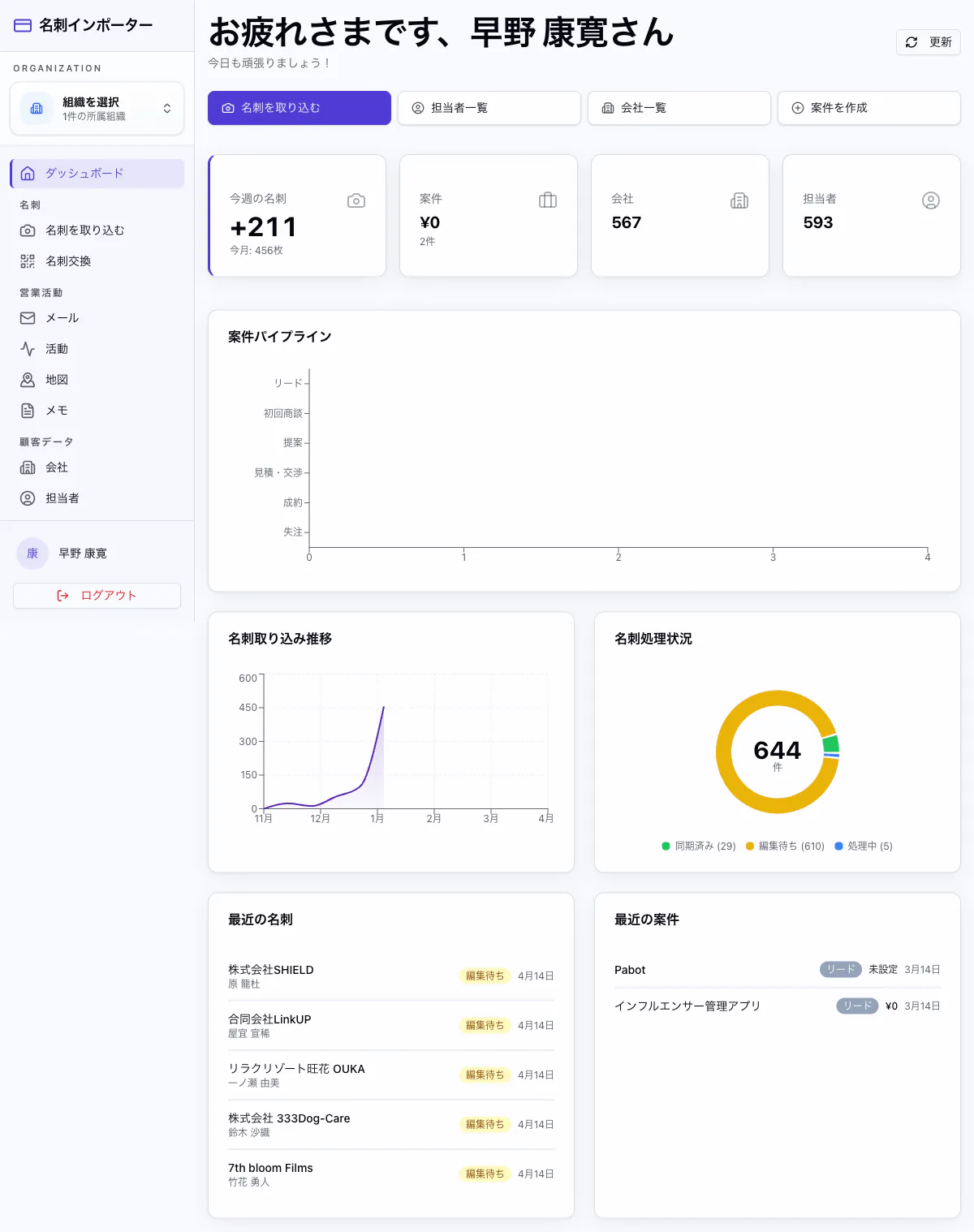Click the briefcase icon in 案件 card
Viewport: 974px width, 1232px height.
[548, 200]
